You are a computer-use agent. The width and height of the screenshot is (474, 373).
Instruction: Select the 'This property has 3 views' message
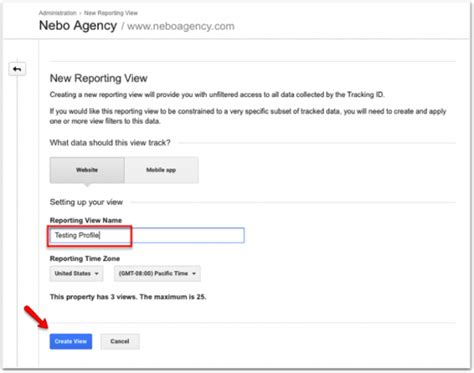coord(128,297)
